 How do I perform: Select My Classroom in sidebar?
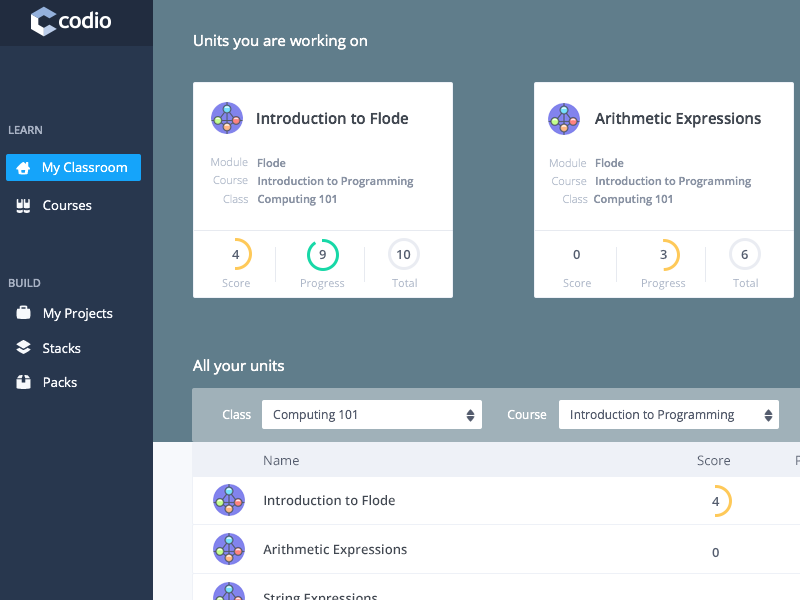coord(73,167)
